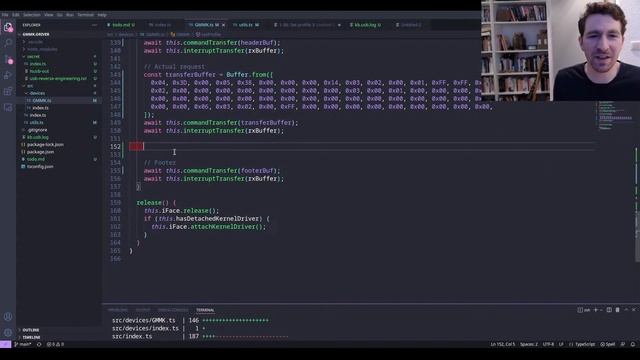Maximize the terminal panel with chevron
640x360 pixels.
pyautogui.click(x=626, y=310)
